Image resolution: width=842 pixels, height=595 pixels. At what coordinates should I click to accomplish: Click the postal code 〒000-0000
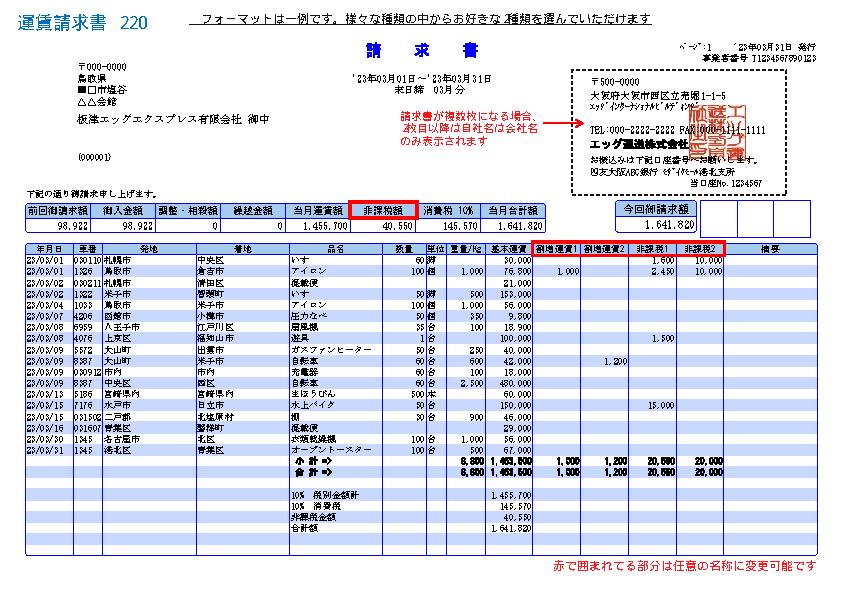pyautogui.click(x=102, y=67)
